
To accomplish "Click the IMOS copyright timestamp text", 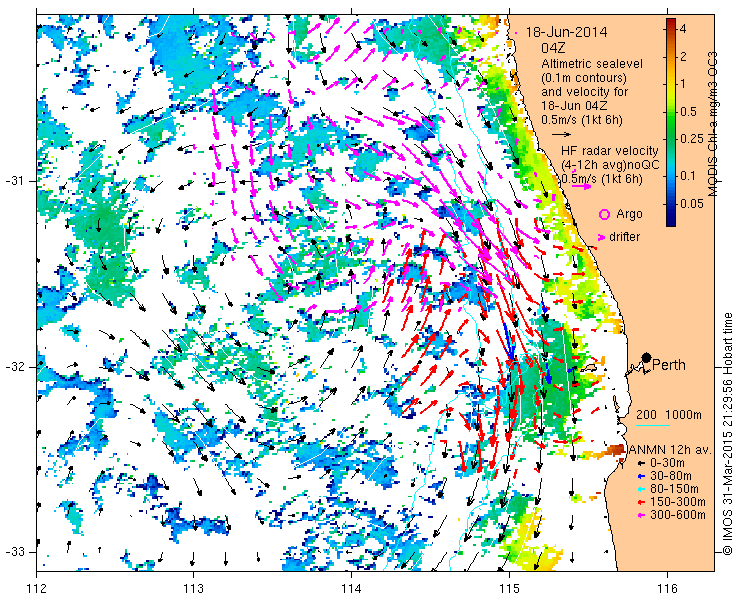I will pyautogui.click(x=727, y=433).
